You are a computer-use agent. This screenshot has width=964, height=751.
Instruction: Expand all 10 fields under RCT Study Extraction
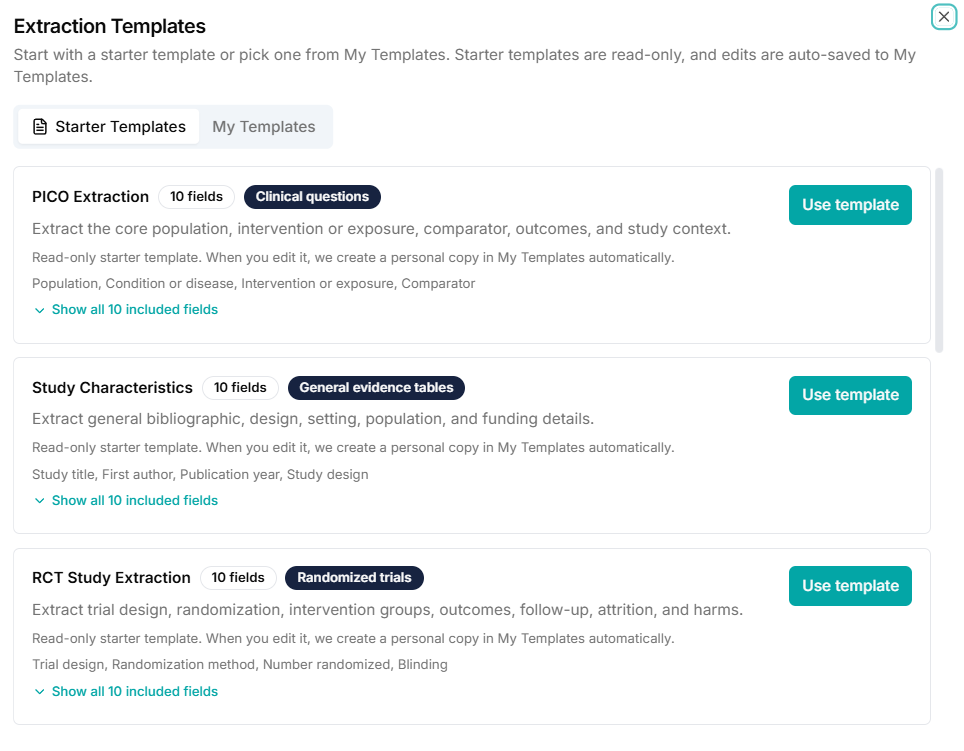coord(135,691)
